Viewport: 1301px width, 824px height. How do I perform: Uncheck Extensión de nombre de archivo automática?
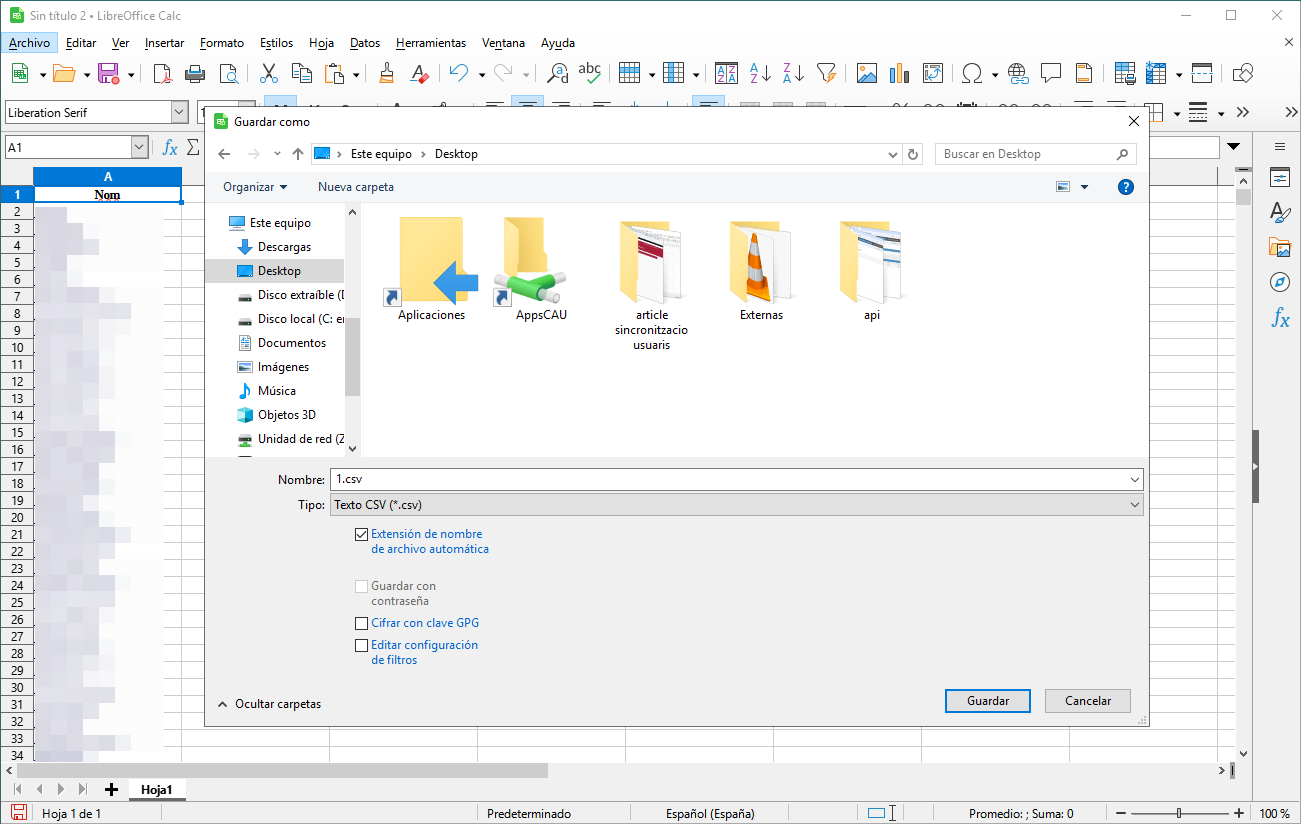tap(362, 535)
